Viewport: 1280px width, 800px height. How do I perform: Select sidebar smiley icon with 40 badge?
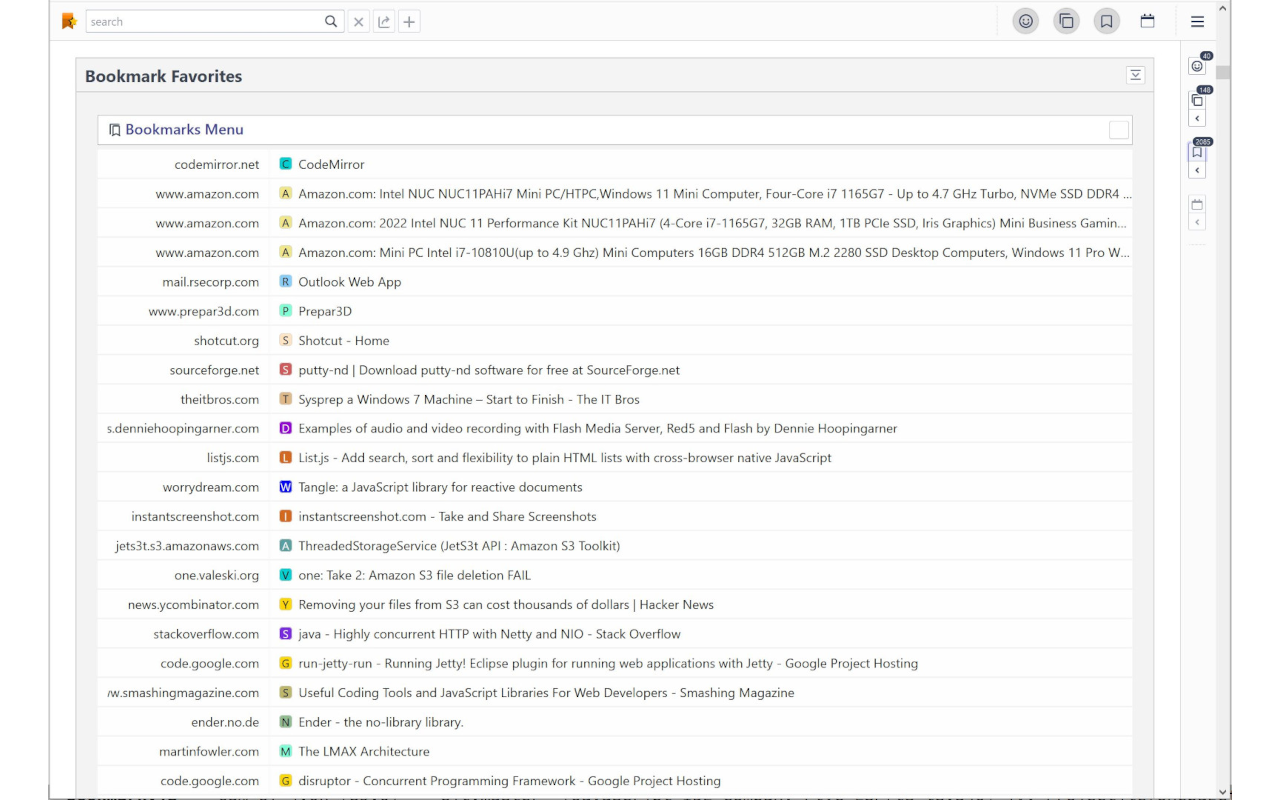(x=1197, y=66)
